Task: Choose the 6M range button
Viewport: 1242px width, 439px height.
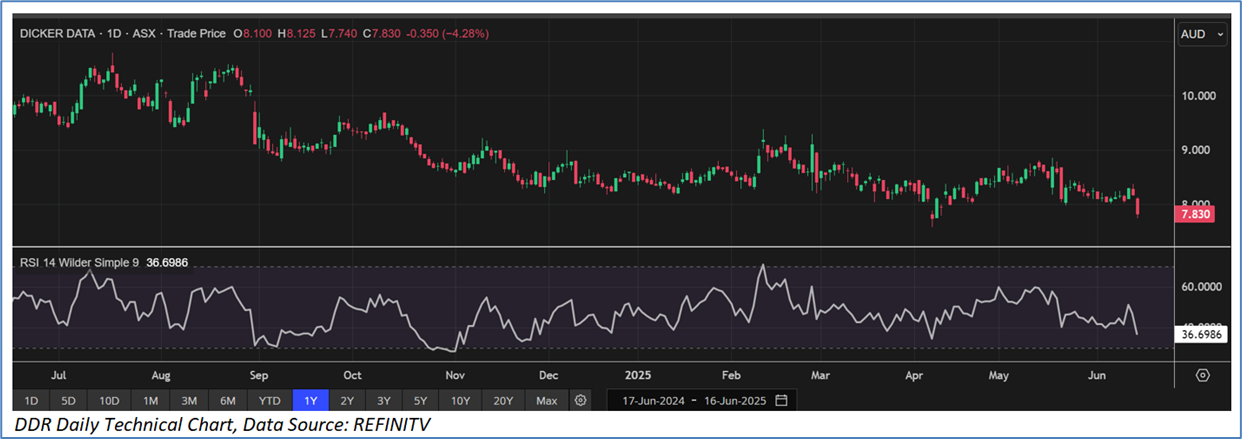Action: pyautogui.click(x=227, y=401)
